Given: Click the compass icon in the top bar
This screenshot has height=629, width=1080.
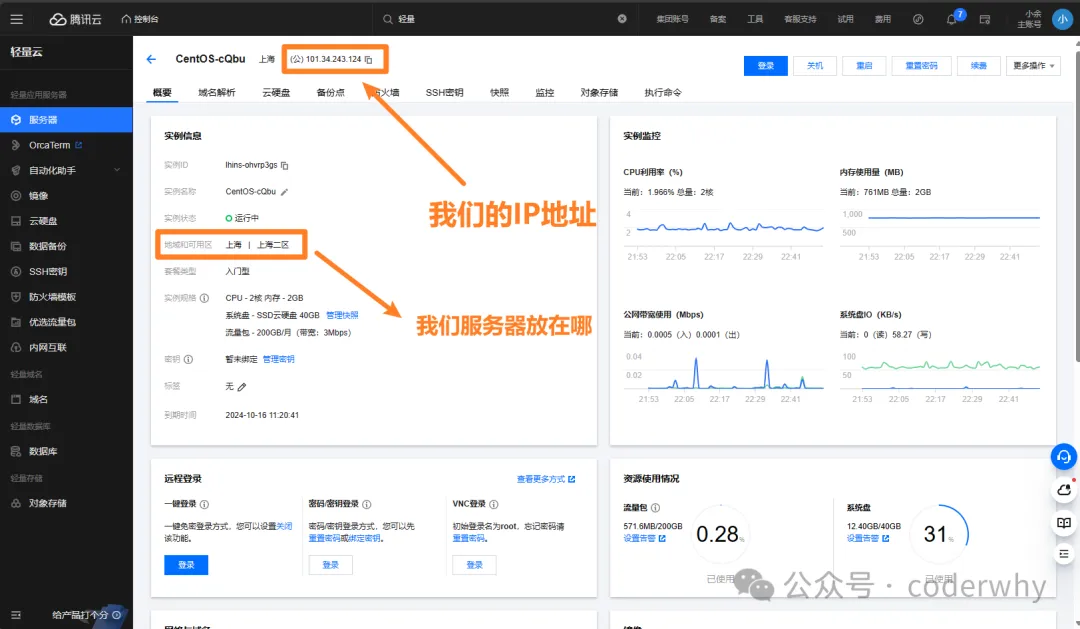Looking at the screenshot, I should [x=918, y=19].
